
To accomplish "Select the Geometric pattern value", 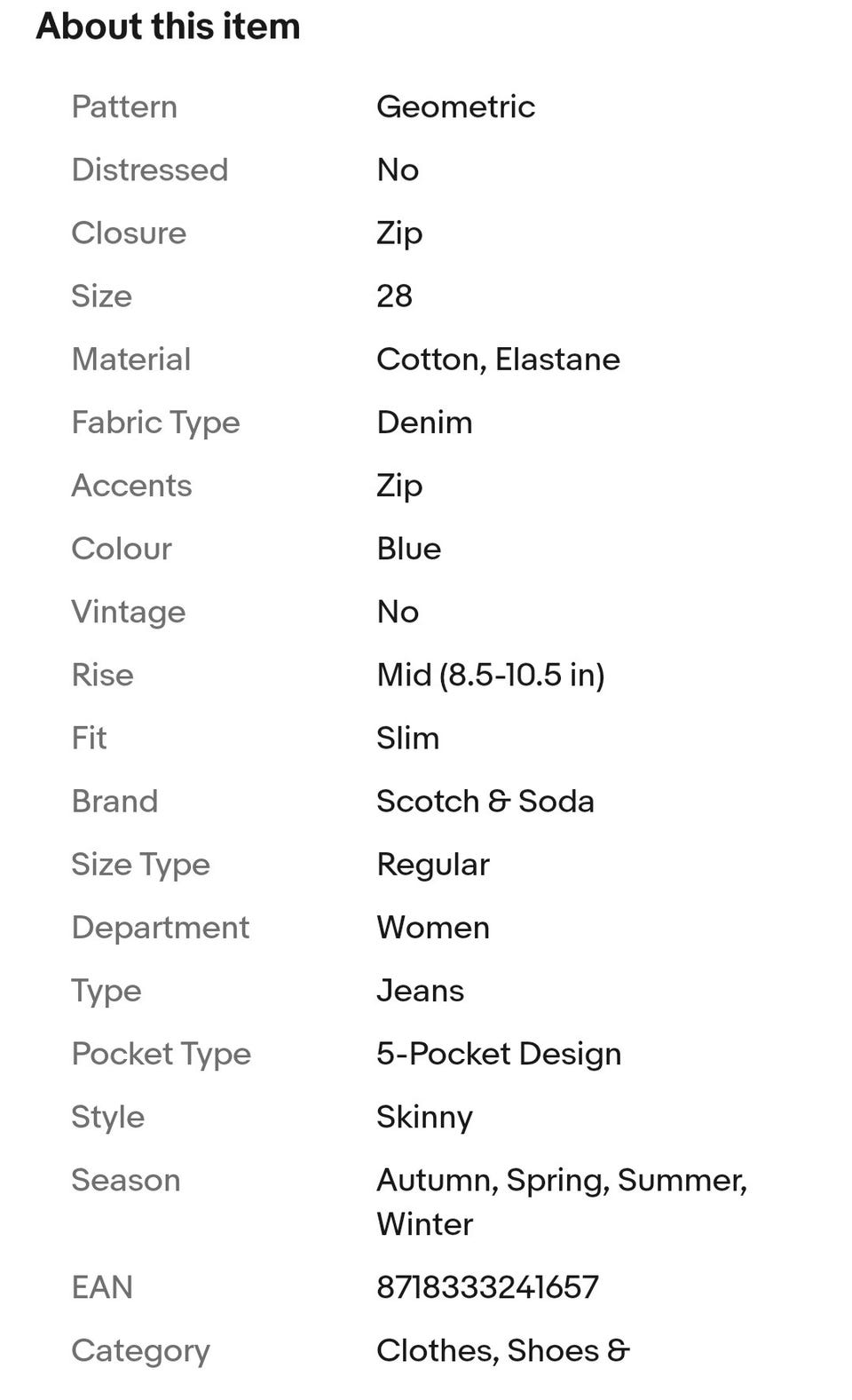I will click(x=456, y=107).
